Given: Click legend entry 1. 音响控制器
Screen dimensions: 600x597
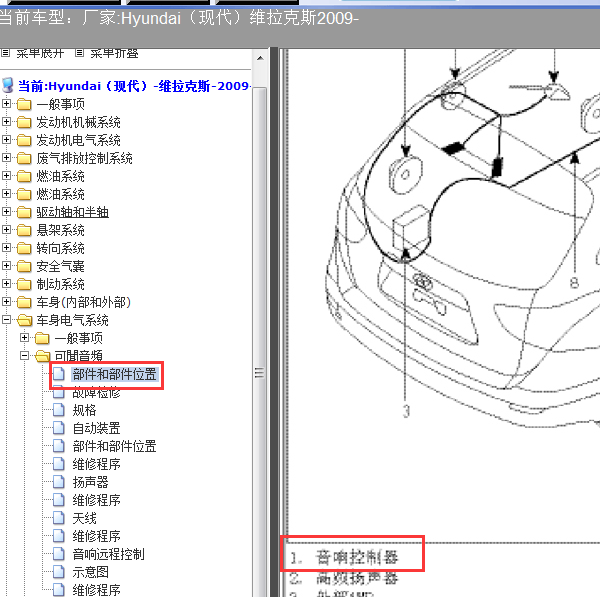Looking at the screenshot, I should click(x=344, y=557).
